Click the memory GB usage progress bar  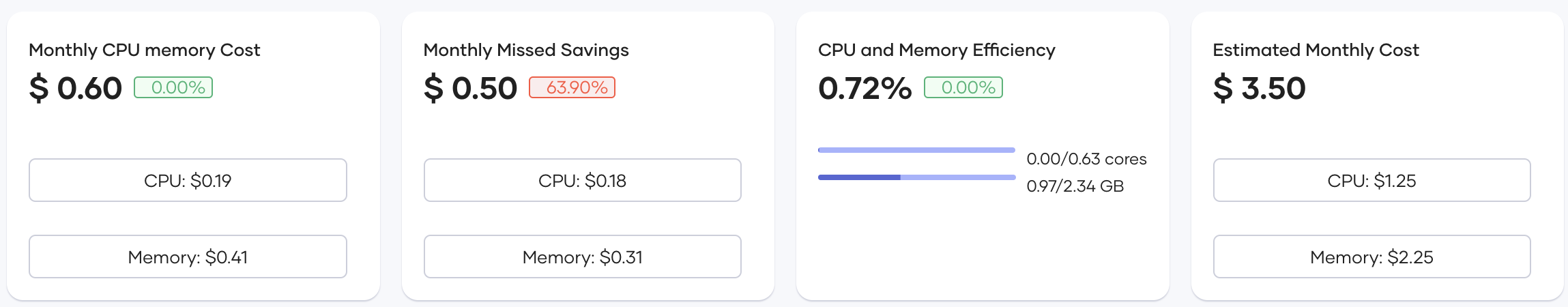click(916, 177)
